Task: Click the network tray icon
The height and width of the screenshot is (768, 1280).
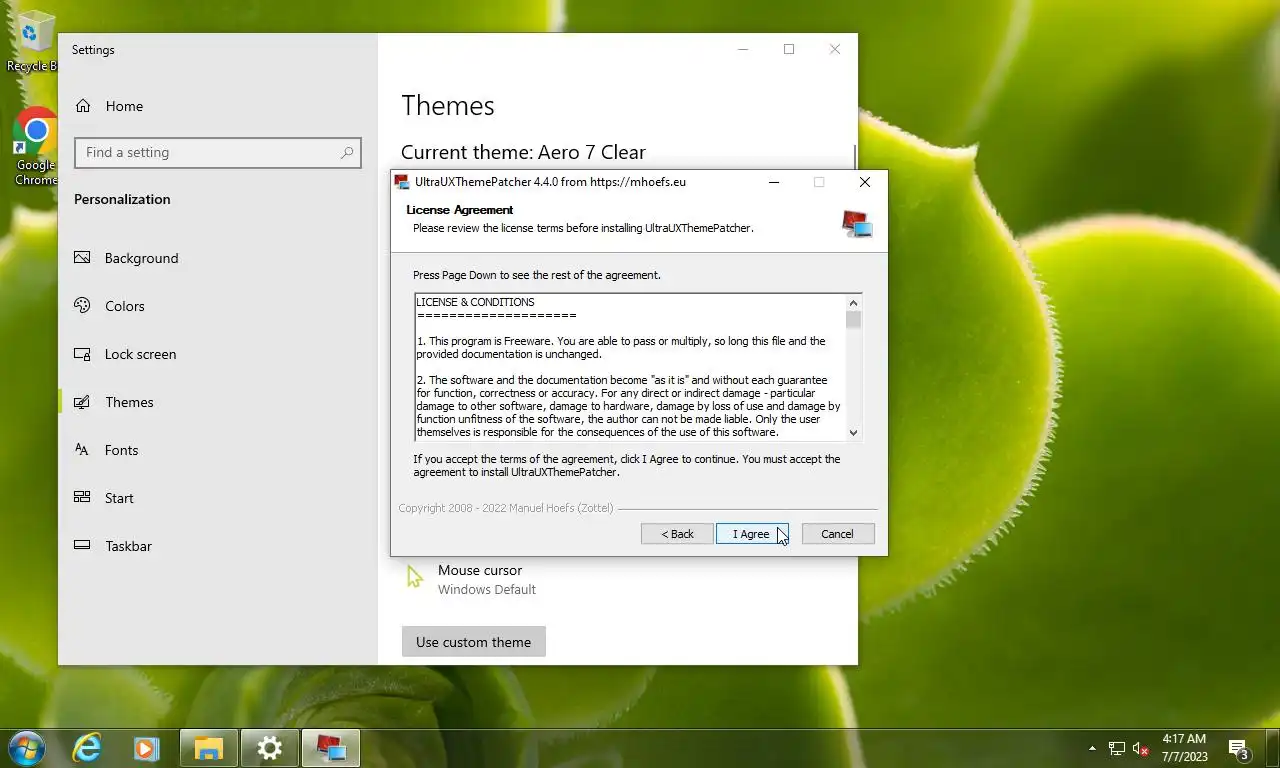Action: (1117, 748)
